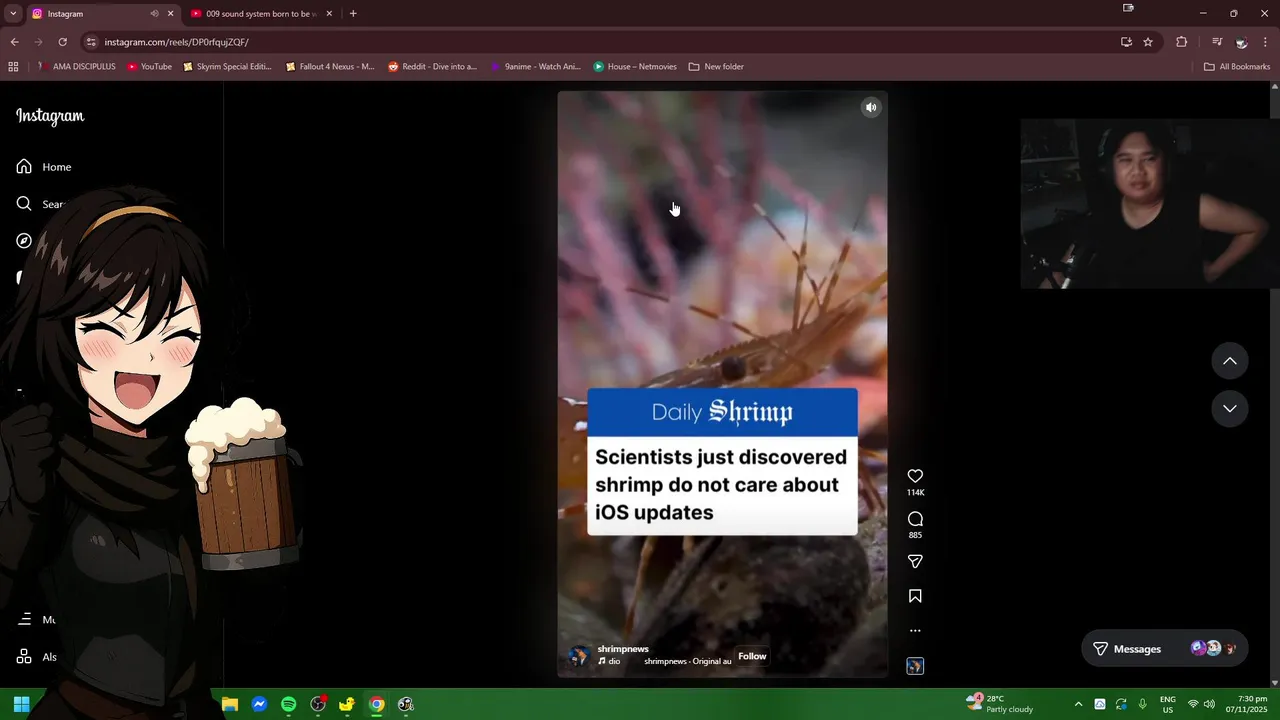Open Spotify from the taskbar
Viewport: 1280px width, 720px height.
[288, 704]
